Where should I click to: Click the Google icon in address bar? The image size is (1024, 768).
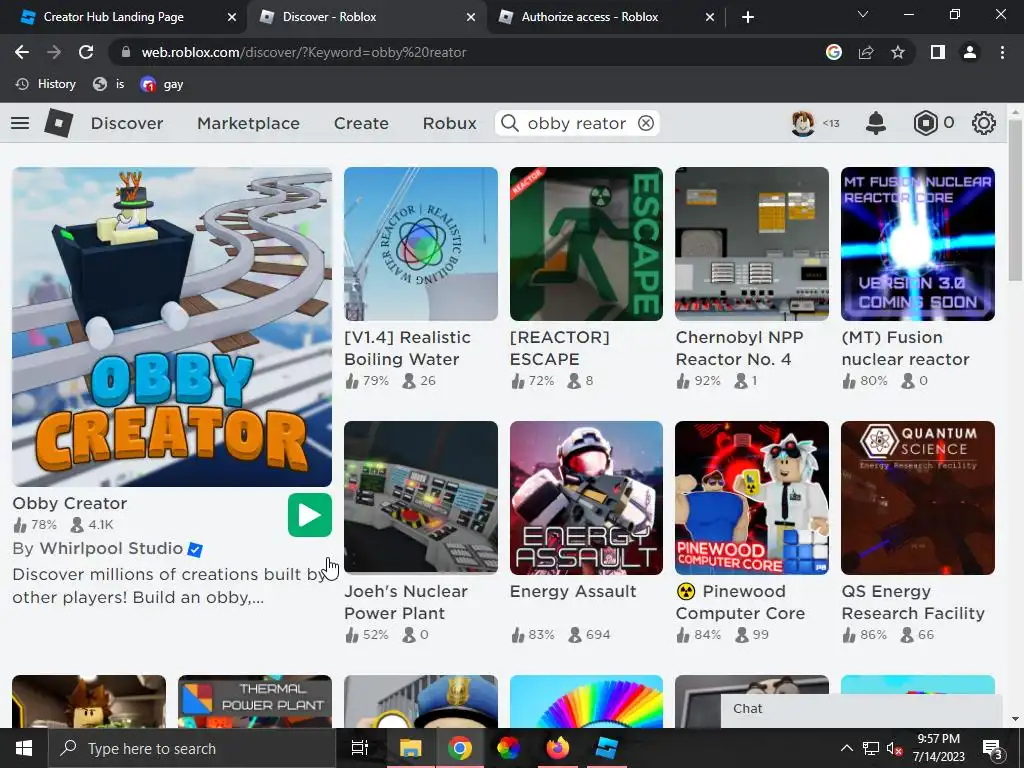(833, 52)
